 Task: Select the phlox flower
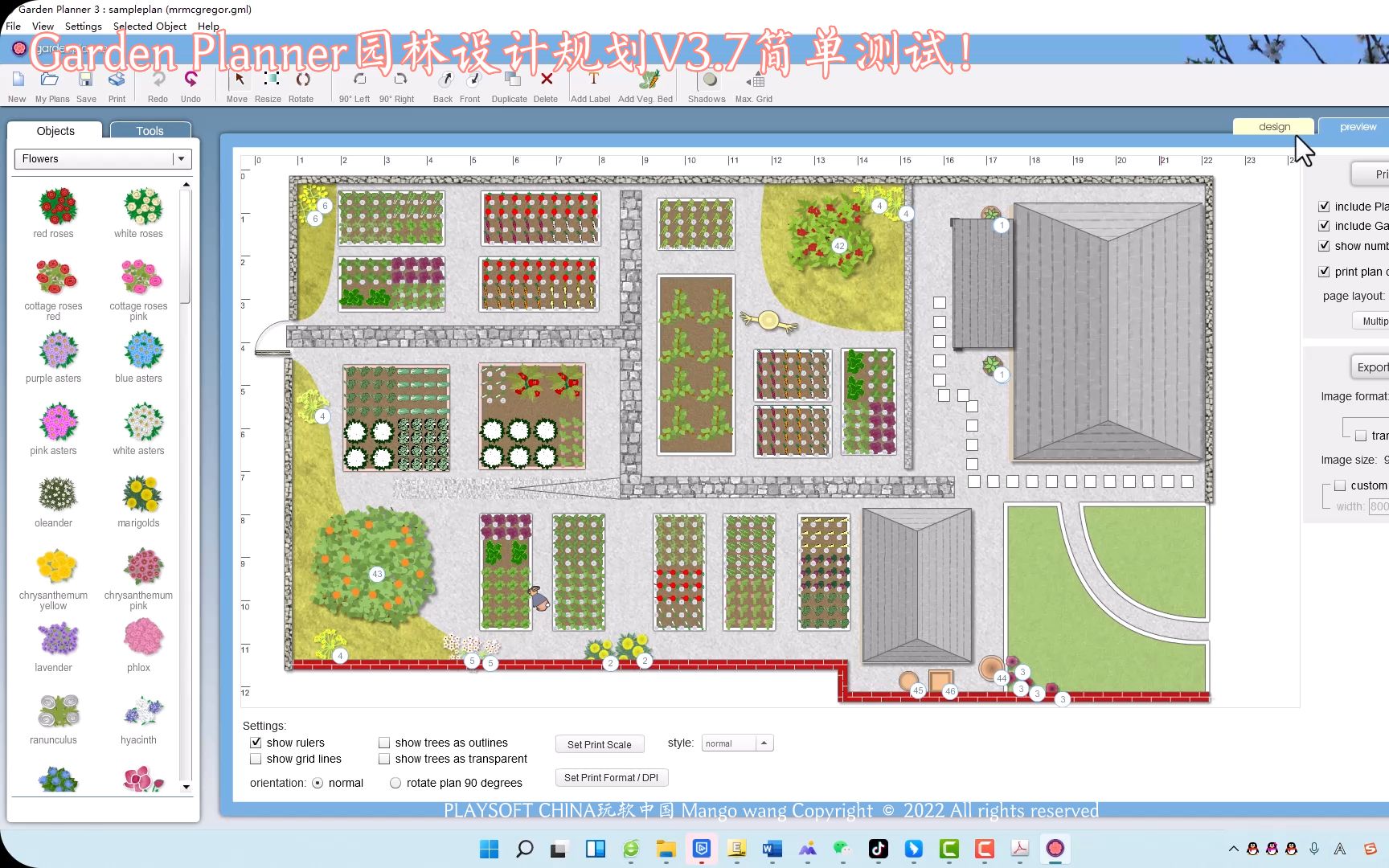[144, 638]
